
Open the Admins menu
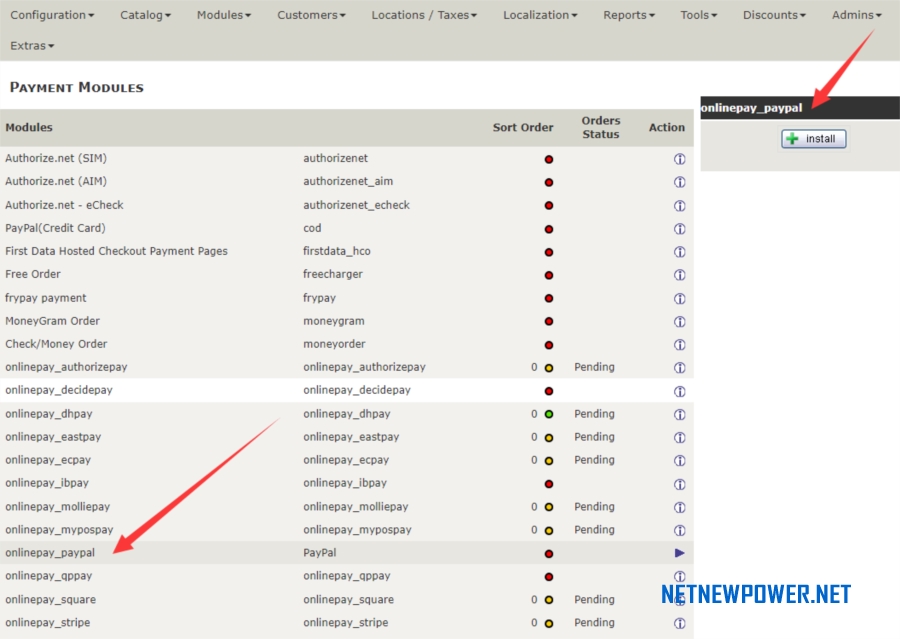[x=856, y=15]
